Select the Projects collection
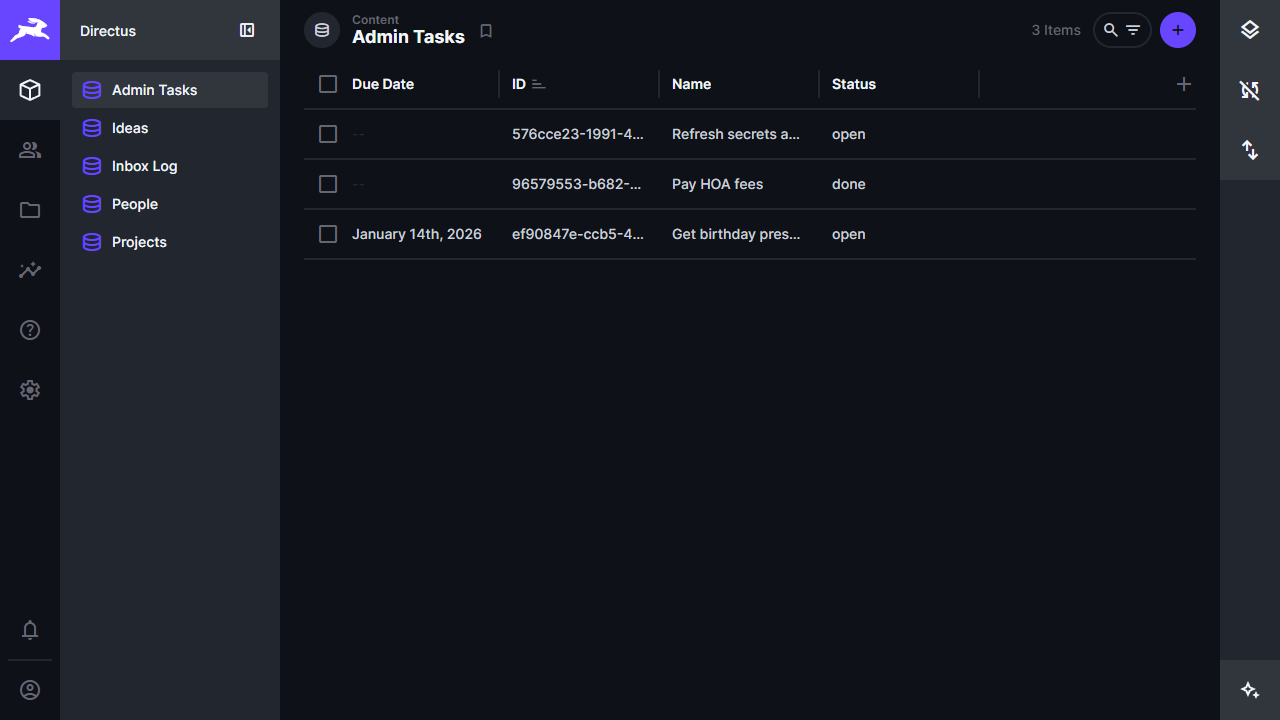Image resolution: width=1280 pixels, height=720 pixels. coord(139,242)
